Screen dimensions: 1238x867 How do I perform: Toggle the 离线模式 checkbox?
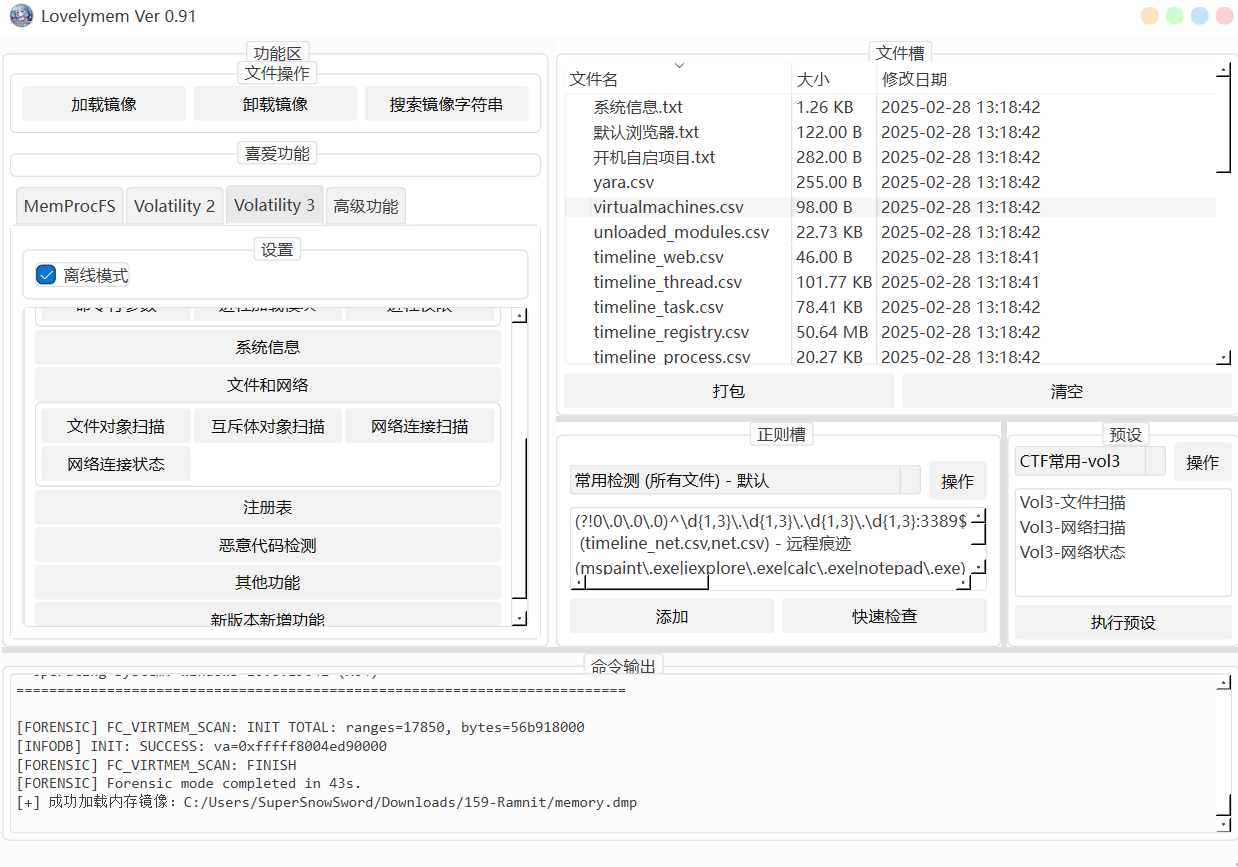46,275
